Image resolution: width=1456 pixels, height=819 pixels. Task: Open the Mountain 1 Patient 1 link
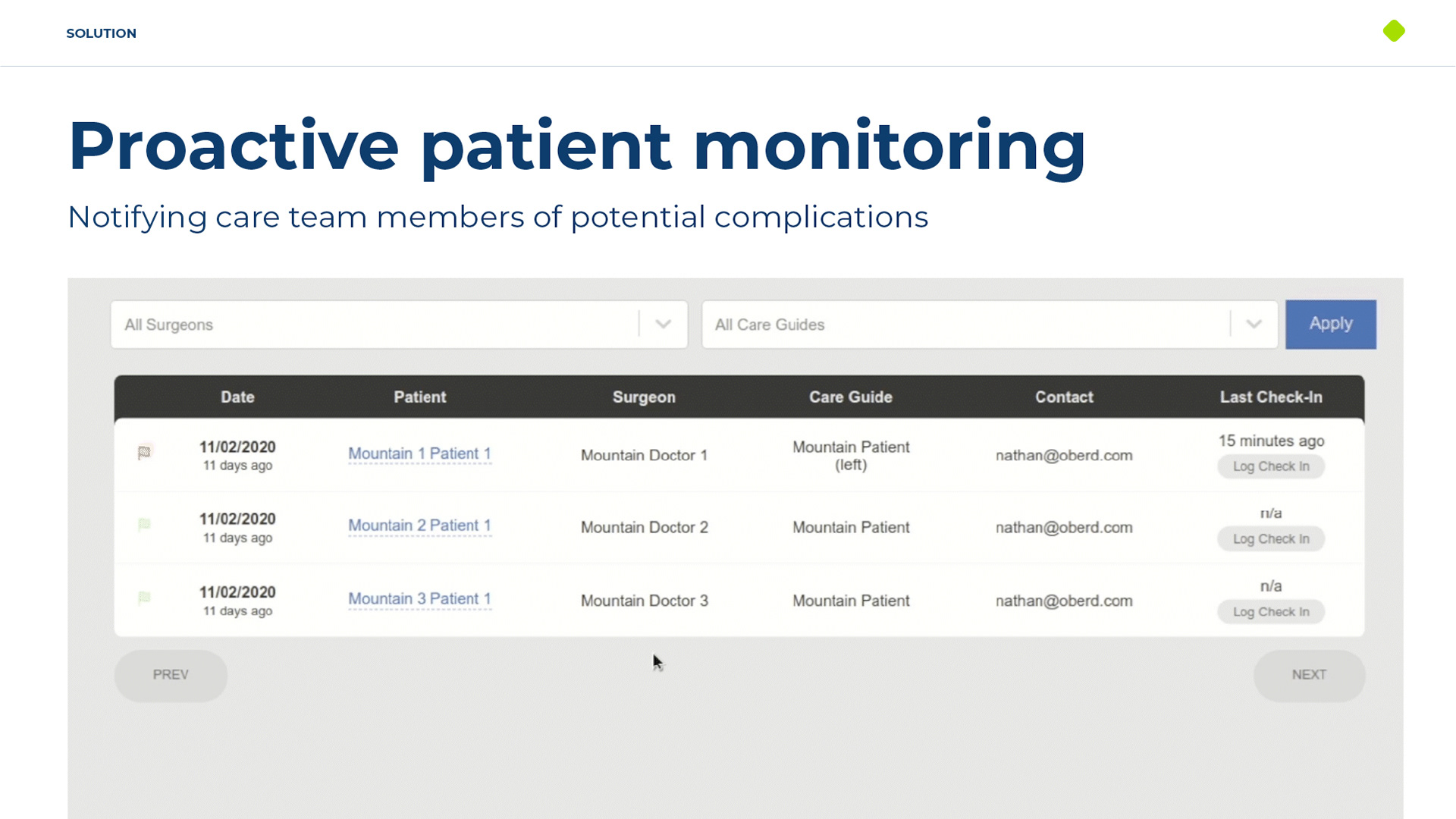point(419,453)
